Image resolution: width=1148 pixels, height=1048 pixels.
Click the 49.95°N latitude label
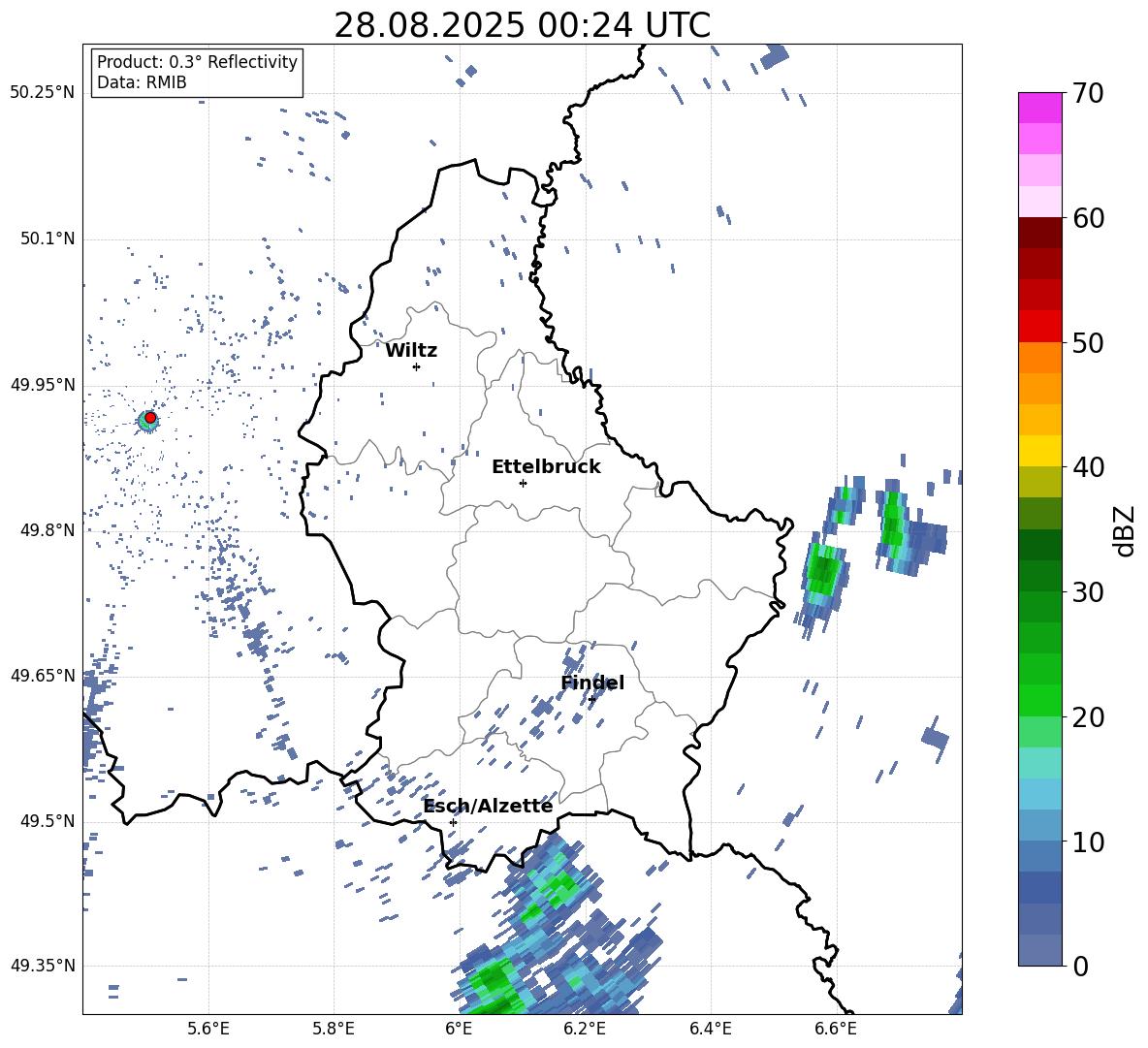[x=43, y=384]
